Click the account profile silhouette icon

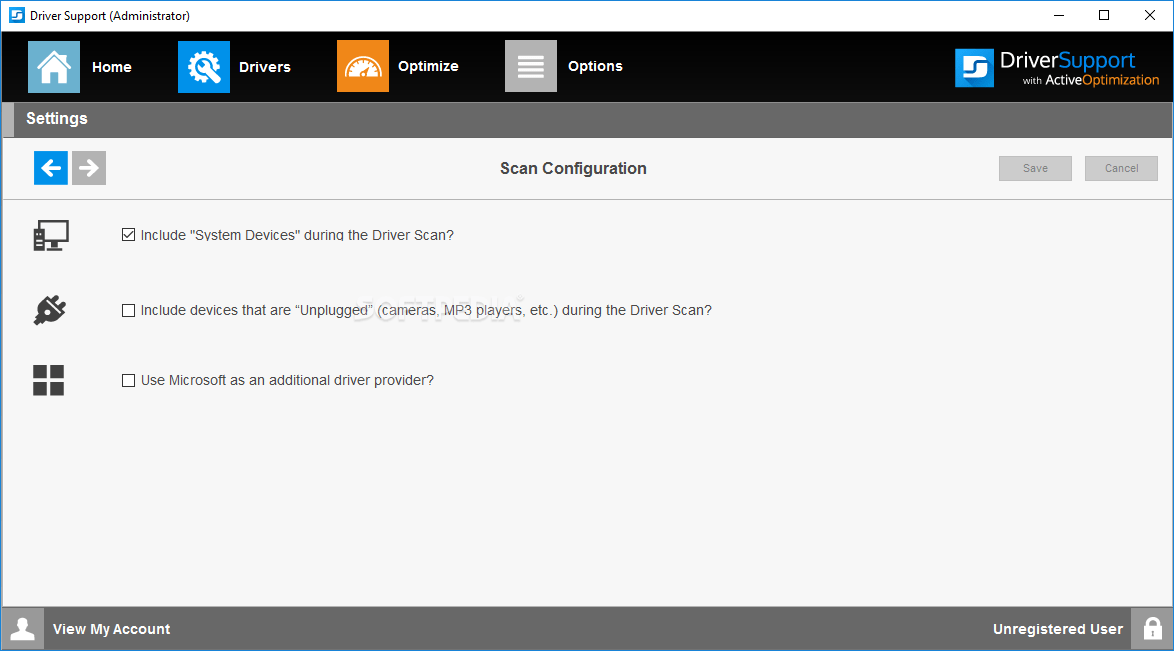pos(22,629)
